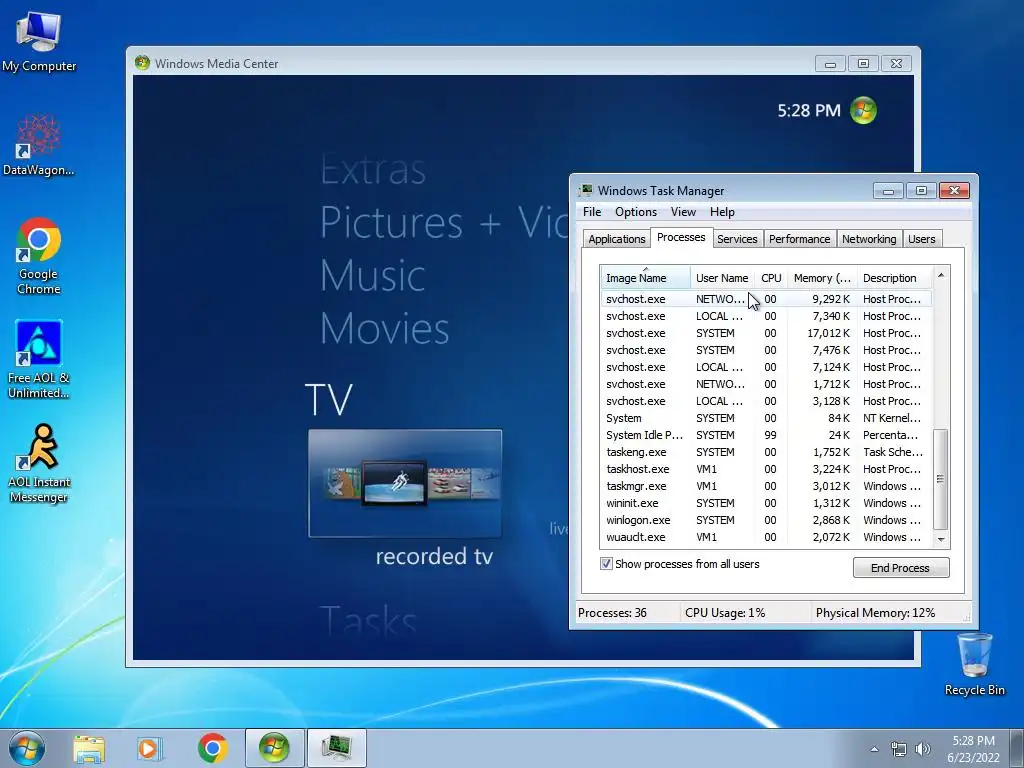
Task: Click process list scroll down arrow
Action: tap(941, 539)
